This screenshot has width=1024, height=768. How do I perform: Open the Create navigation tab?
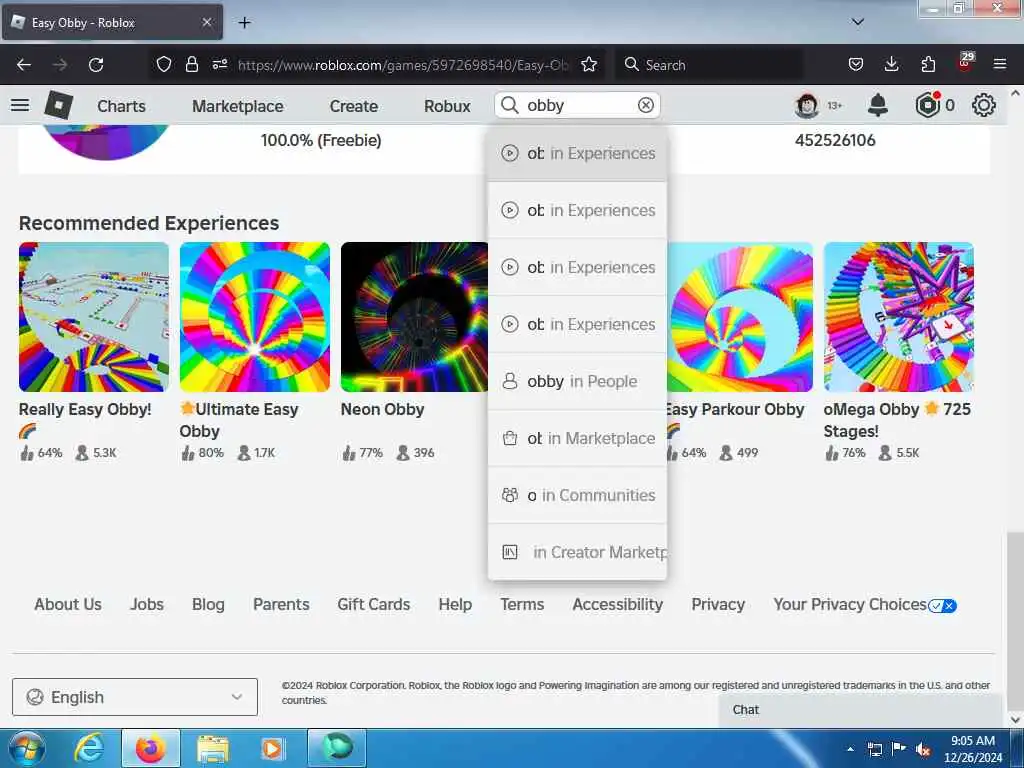(x=353, y=106)
